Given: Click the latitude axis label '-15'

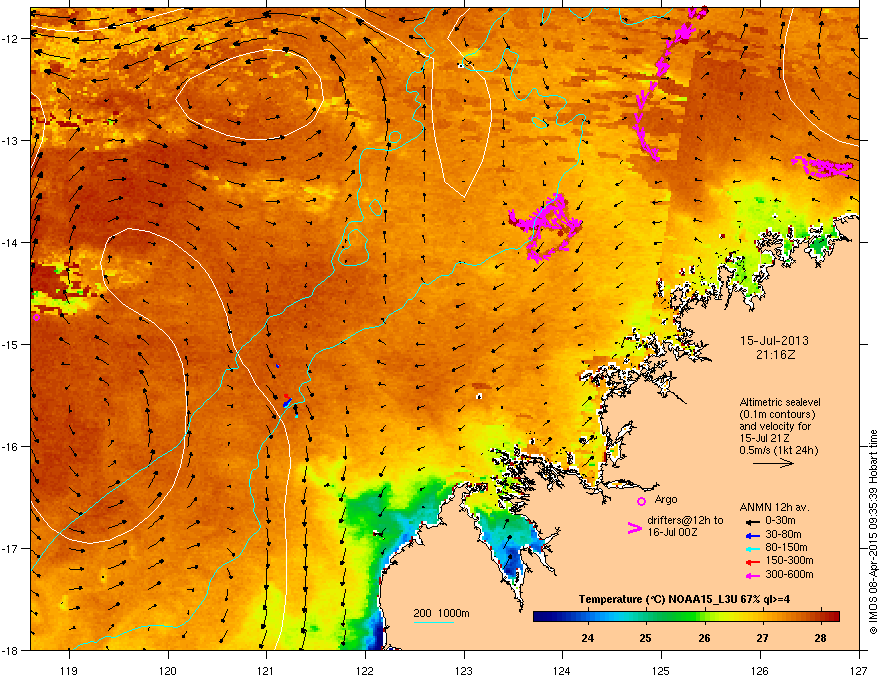Looking at the screenshot, I should [x=9, y=344].
